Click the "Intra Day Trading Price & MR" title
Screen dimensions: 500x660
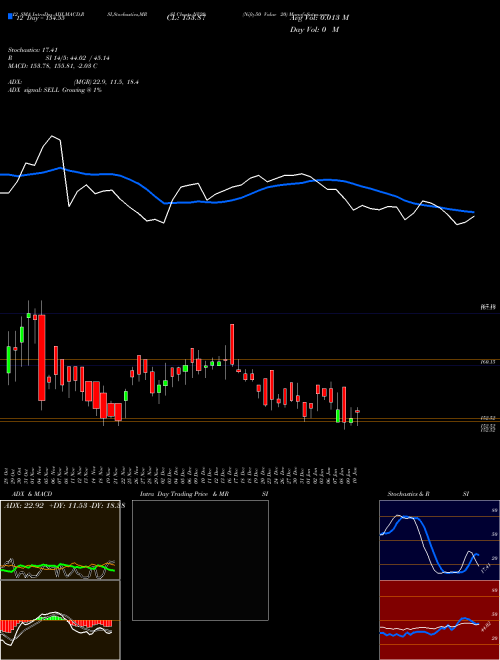[x=184, y=494]
